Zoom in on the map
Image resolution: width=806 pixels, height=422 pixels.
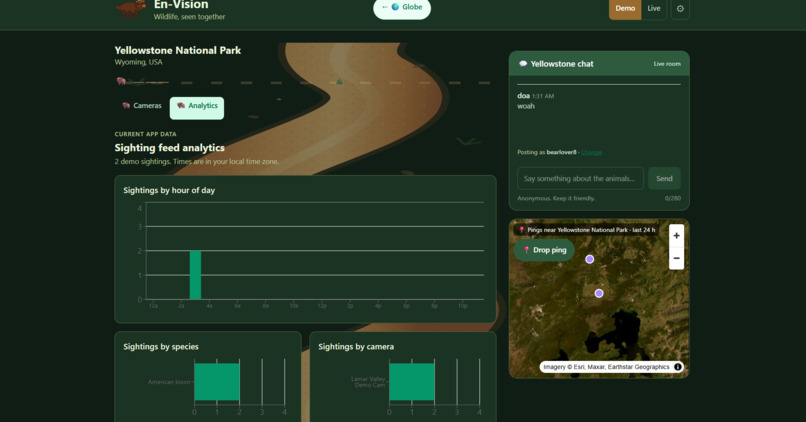(676, 235)
